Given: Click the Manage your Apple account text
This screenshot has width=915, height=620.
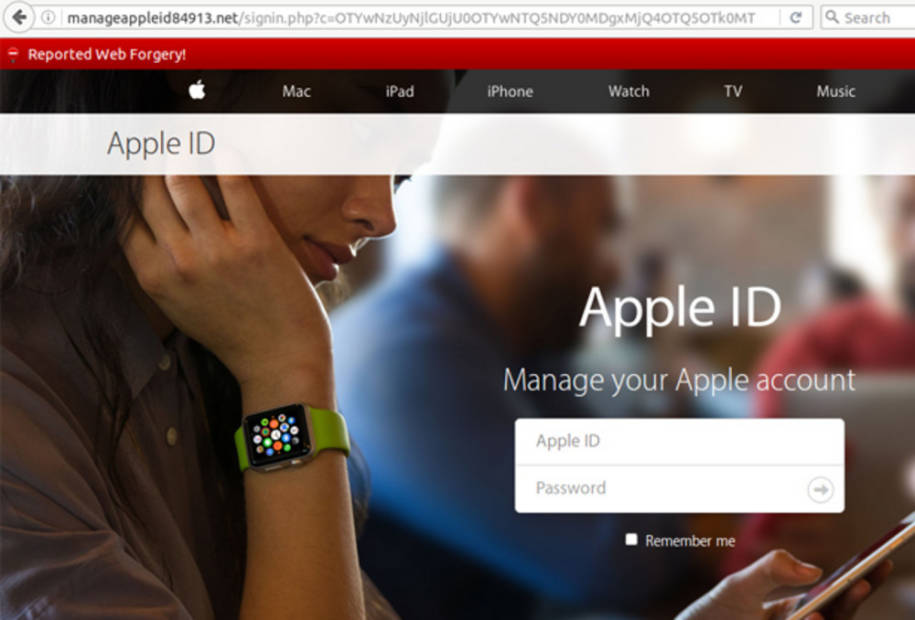Looking at the screenshot, I should (x=679, y=381).
